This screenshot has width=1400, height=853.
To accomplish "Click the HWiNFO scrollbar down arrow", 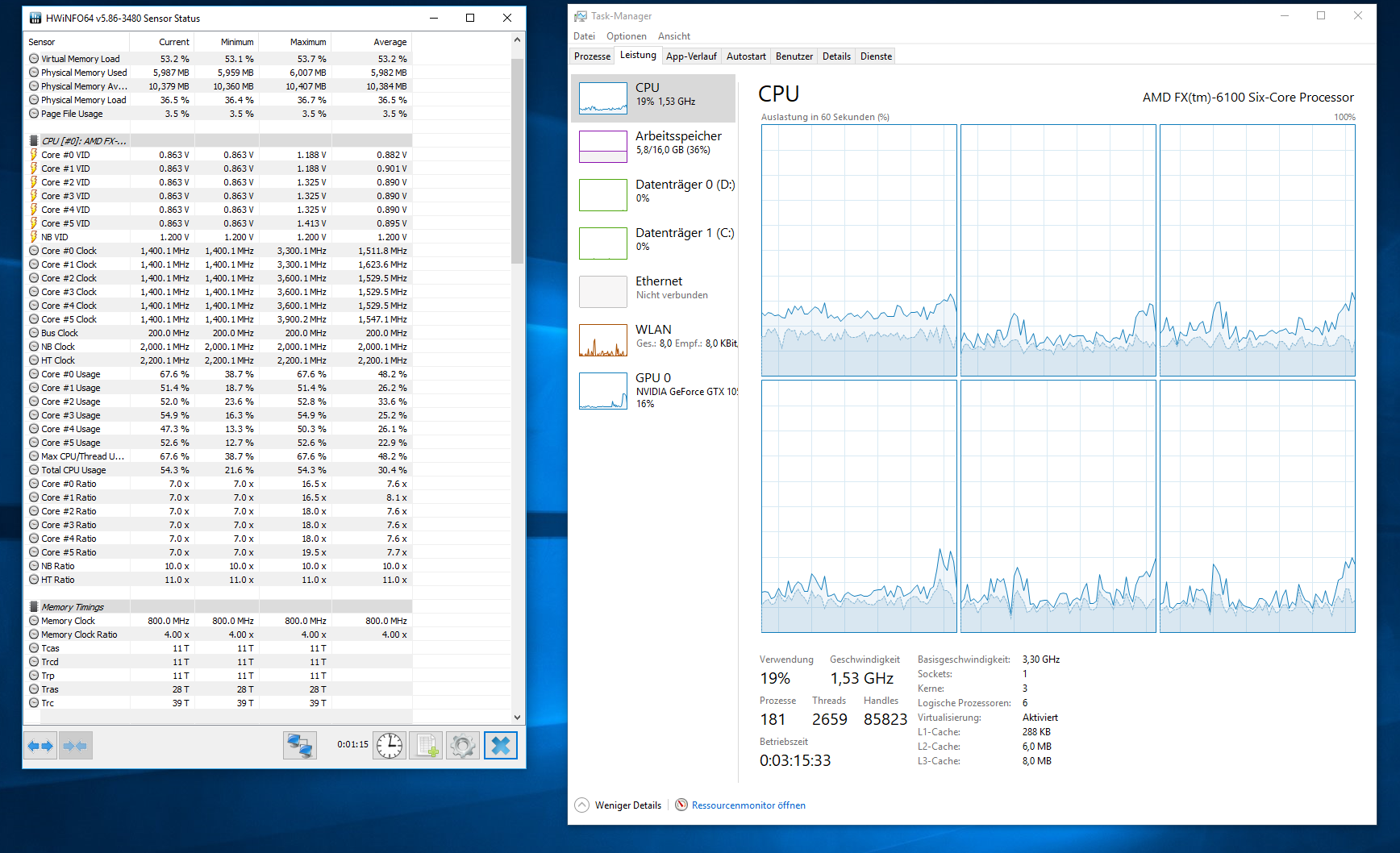I will point(517,717).
